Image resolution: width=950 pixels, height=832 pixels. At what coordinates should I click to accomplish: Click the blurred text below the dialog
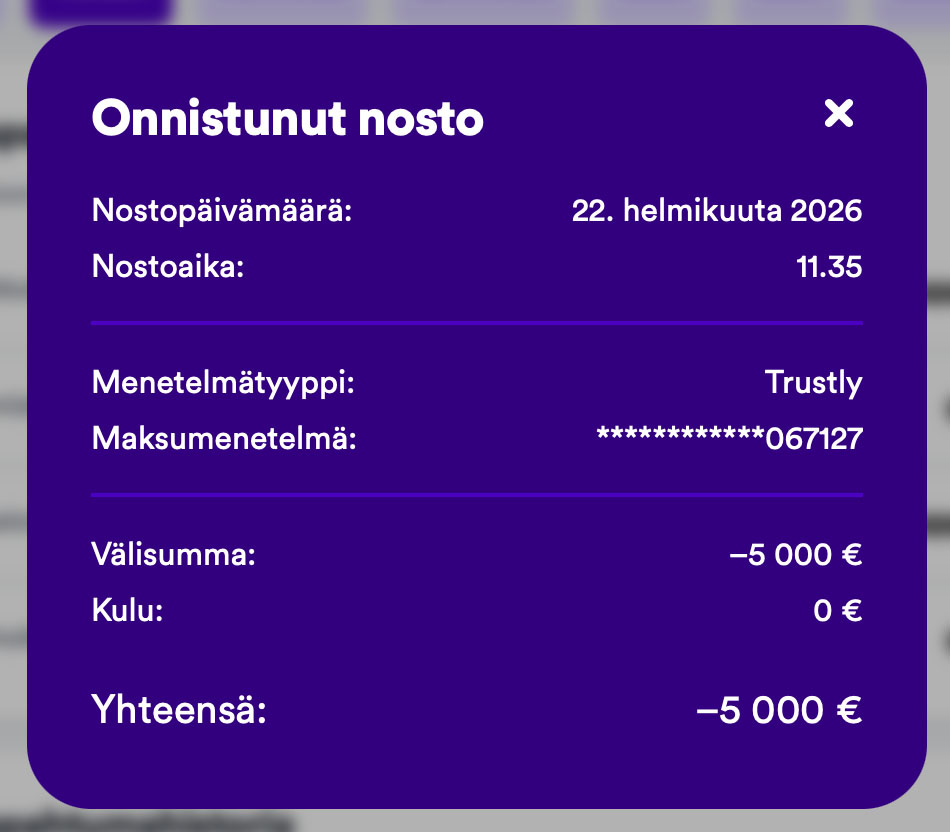[150, 822]
